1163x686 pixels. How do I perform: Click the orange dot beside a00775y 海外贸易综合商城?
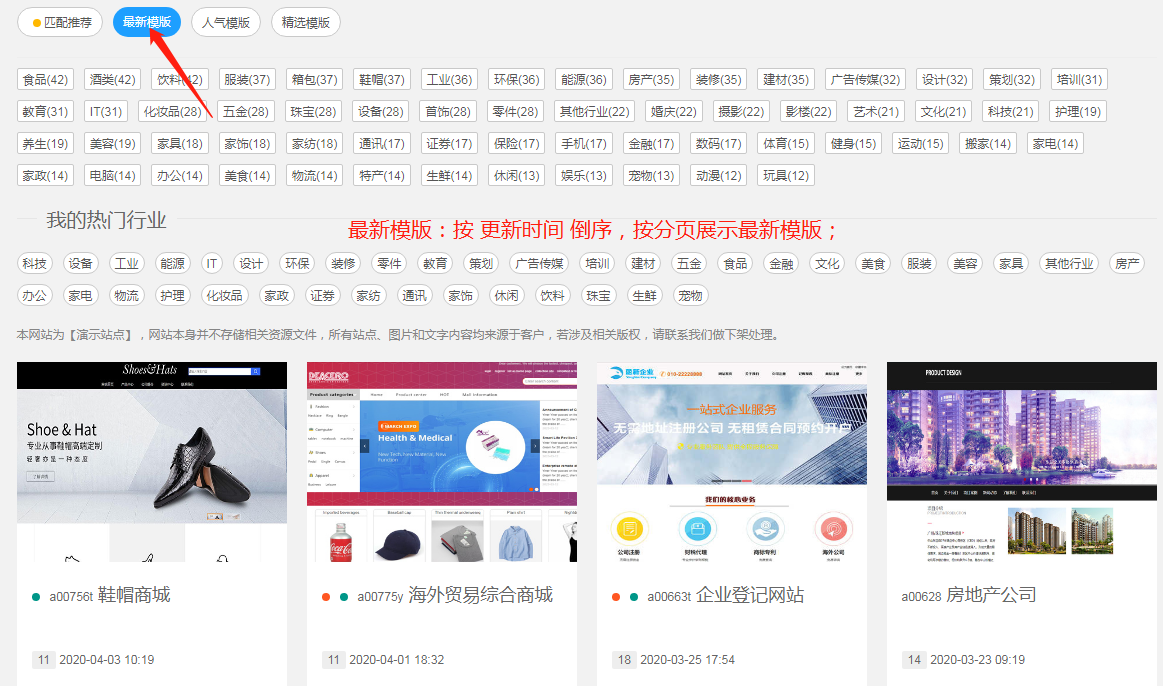[x=326, y=597]
